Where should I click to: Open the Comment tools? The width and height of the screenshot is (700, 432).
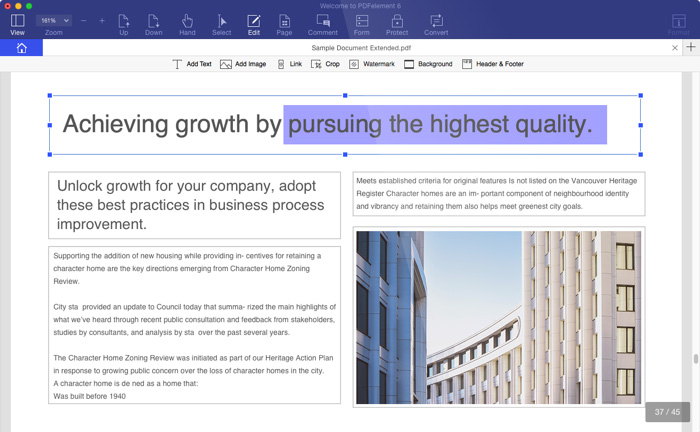coord(323,25)
